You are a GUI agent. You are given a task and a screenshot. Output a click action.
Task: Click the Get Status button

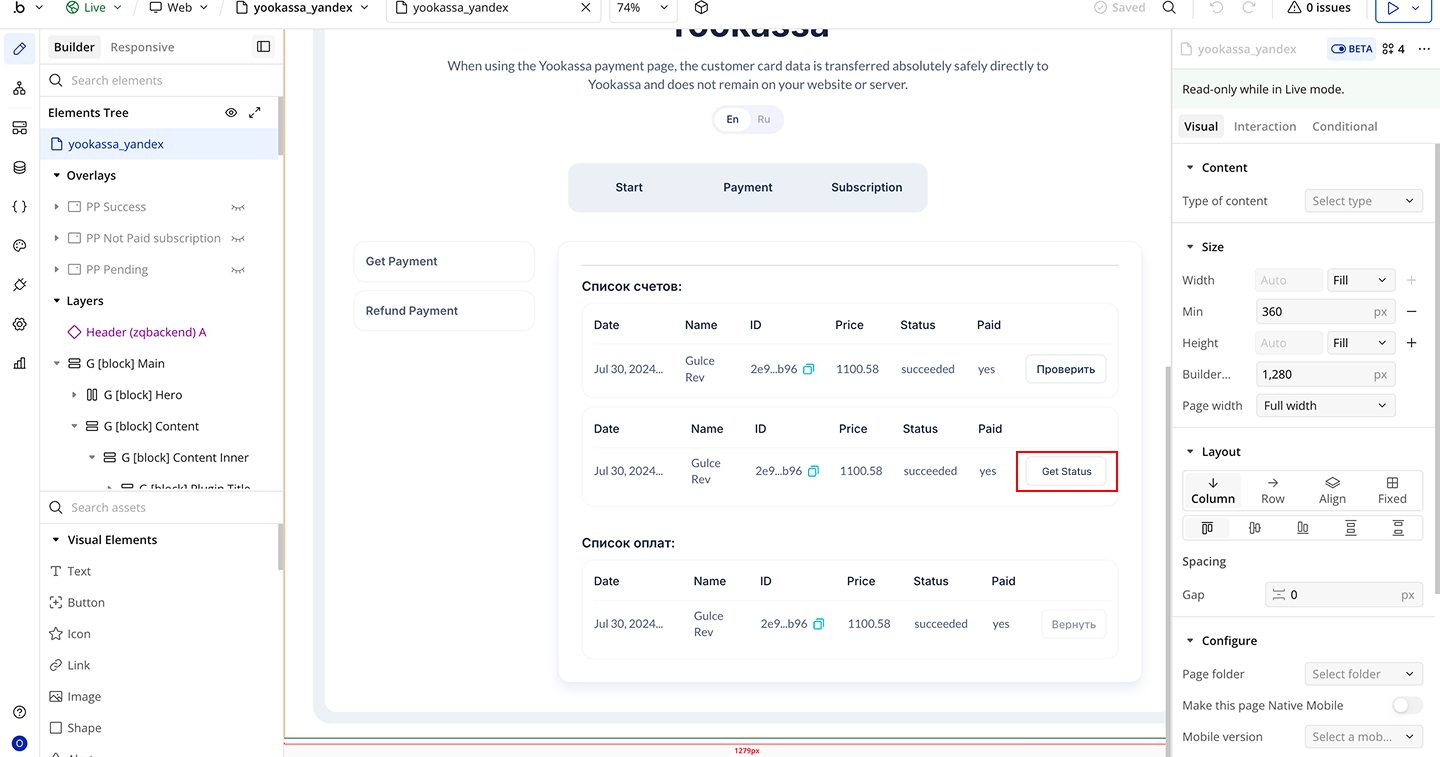coord(1066,471)
